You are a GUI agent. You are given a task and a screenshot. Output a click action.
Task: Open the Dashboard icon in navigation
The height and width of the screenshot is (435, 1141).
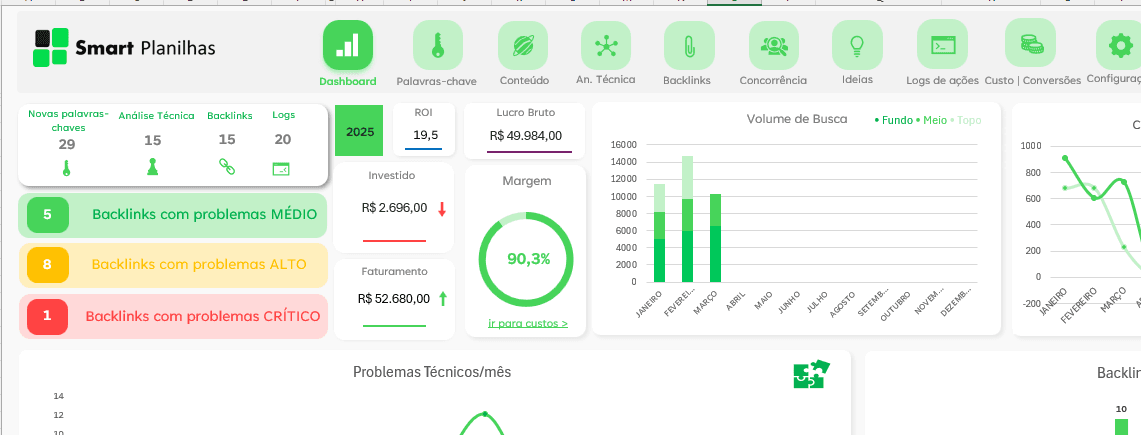347,45
